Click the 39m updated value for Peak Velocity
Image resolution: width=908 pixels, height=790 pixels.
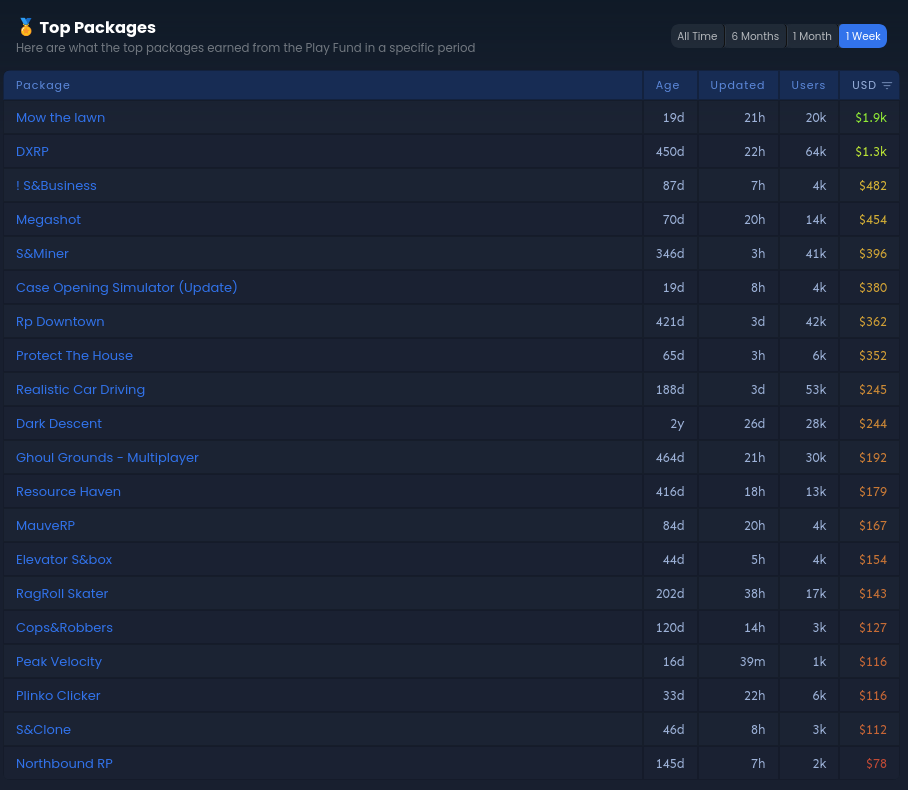(x=752, y=661)
